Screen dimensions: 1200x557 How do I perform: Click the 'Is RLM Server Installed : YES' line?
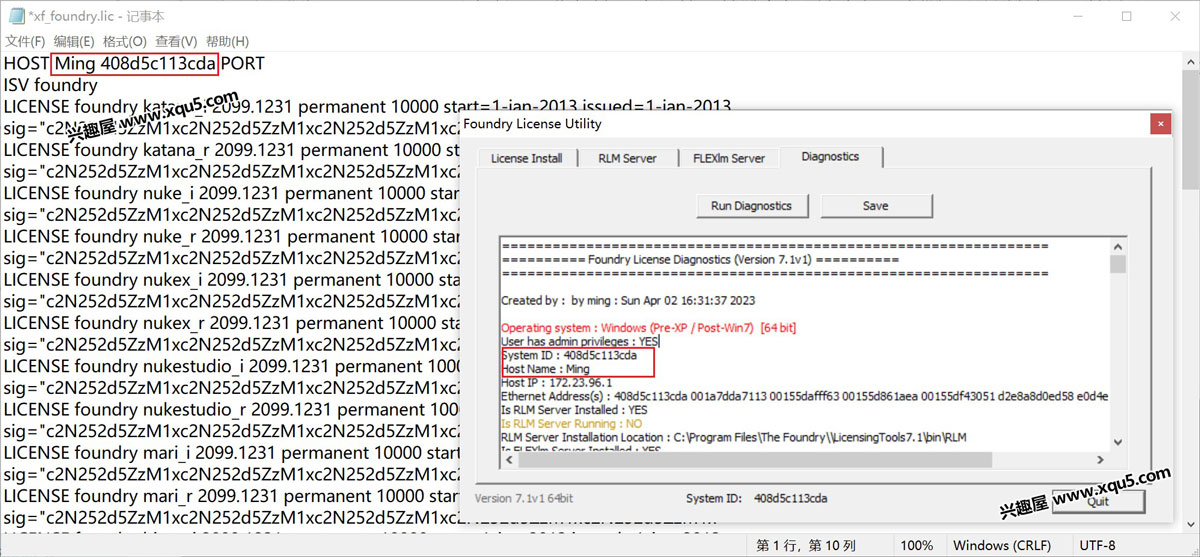[574, 410]
